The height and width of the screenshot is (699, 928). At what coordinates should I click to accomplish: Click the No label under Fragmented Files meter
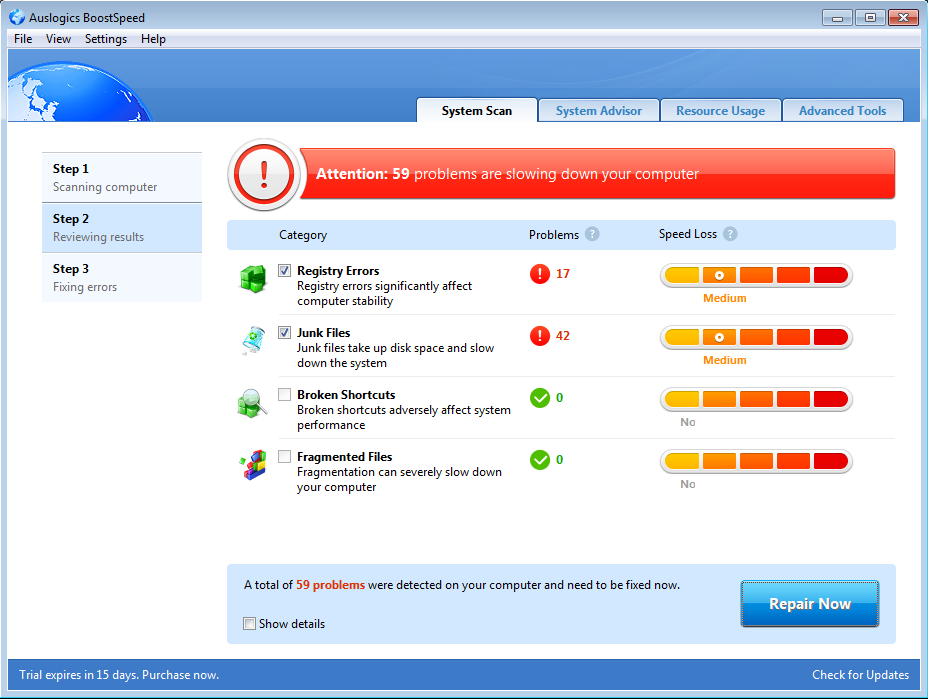pos(688,484)
